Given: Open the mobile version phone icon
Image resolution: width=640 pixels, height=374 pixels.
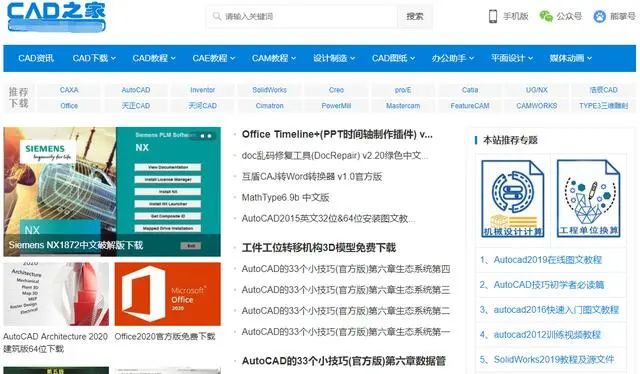Looking at the screenshot, I should click(x=493, y=16).
